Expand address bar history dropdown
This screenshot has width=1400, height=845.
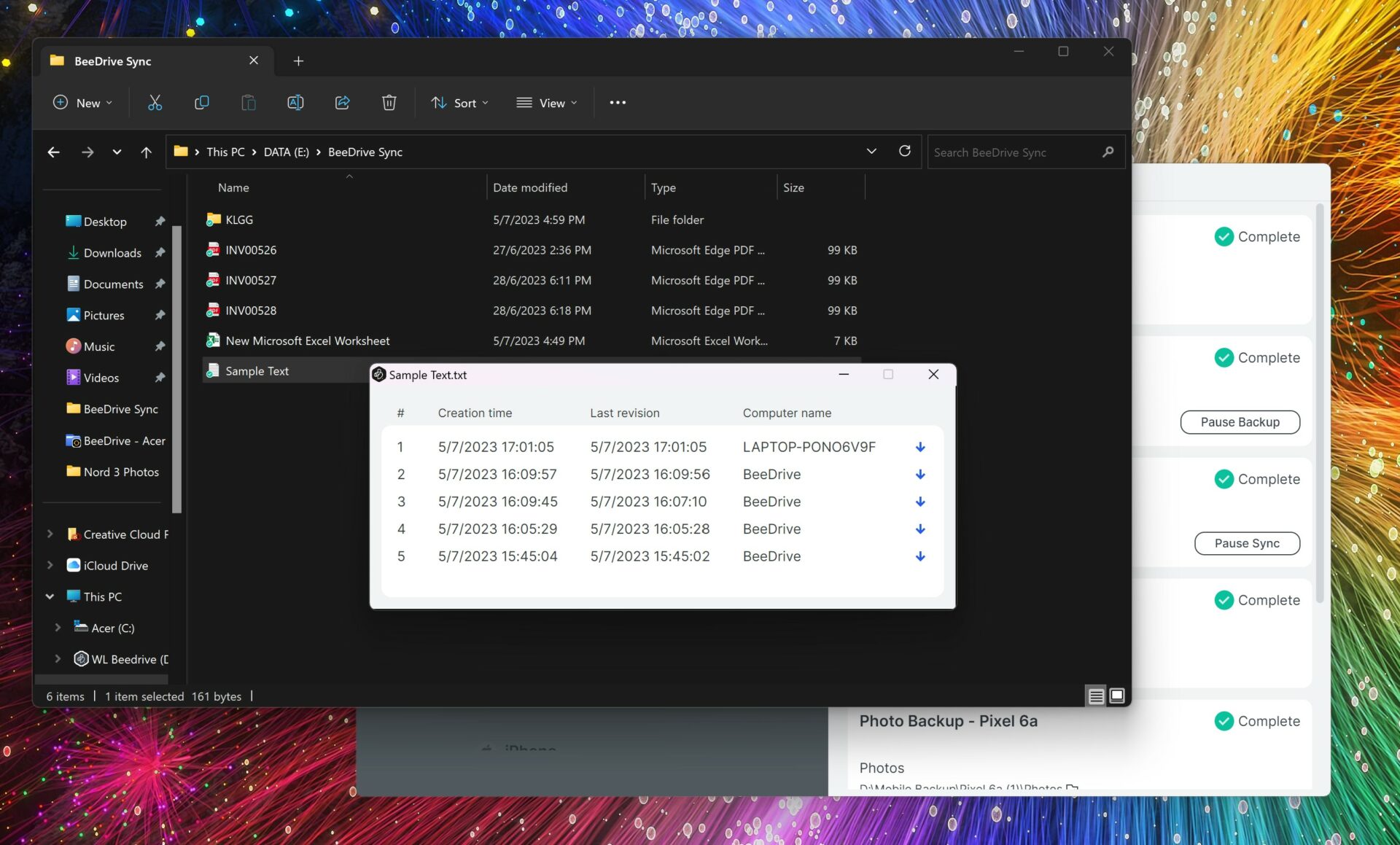click(x=871, y=152)
